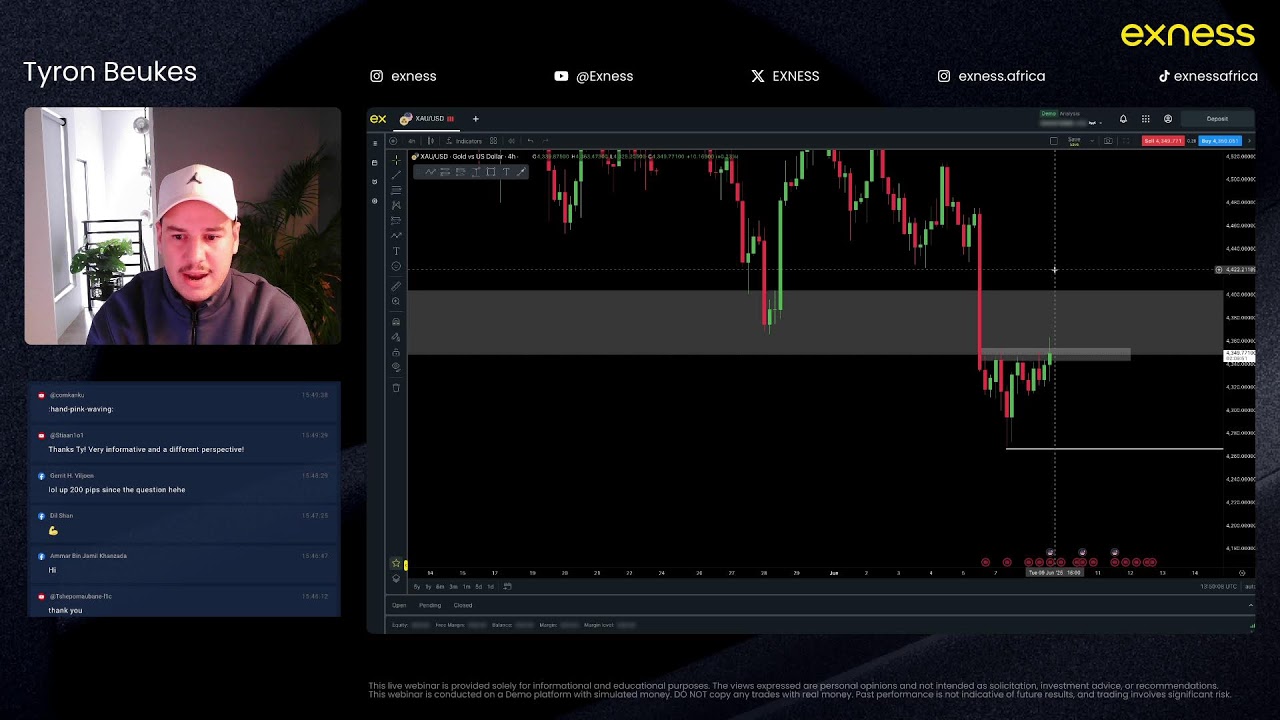Image resolution: width=1280 pixels, height=720 pixels.
Task: Take a chart snapshot with camera icon
Action: coord(1108,141)
